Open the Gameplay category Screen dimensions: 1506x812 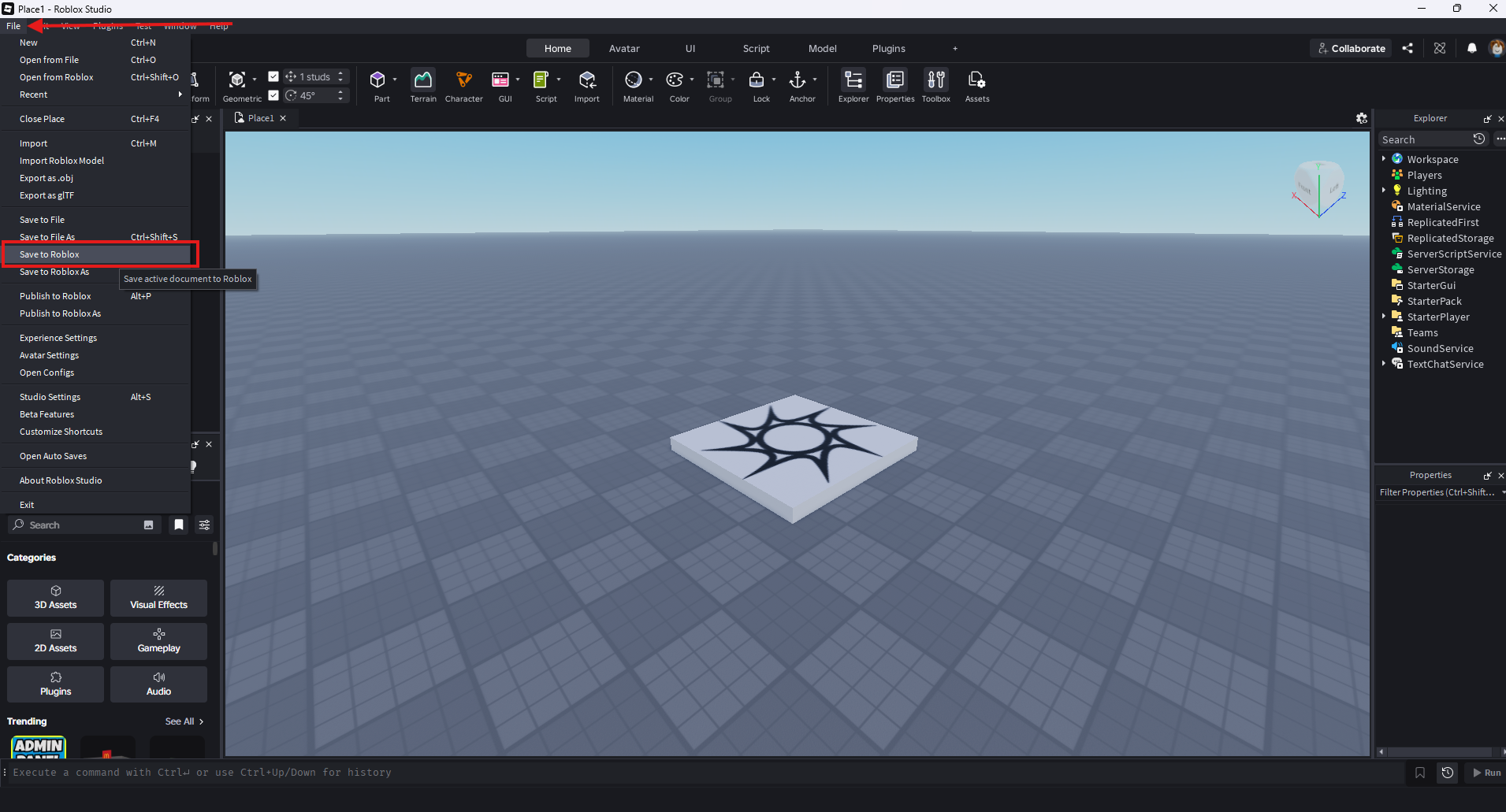pyautogui.click(x=158, y=641)
